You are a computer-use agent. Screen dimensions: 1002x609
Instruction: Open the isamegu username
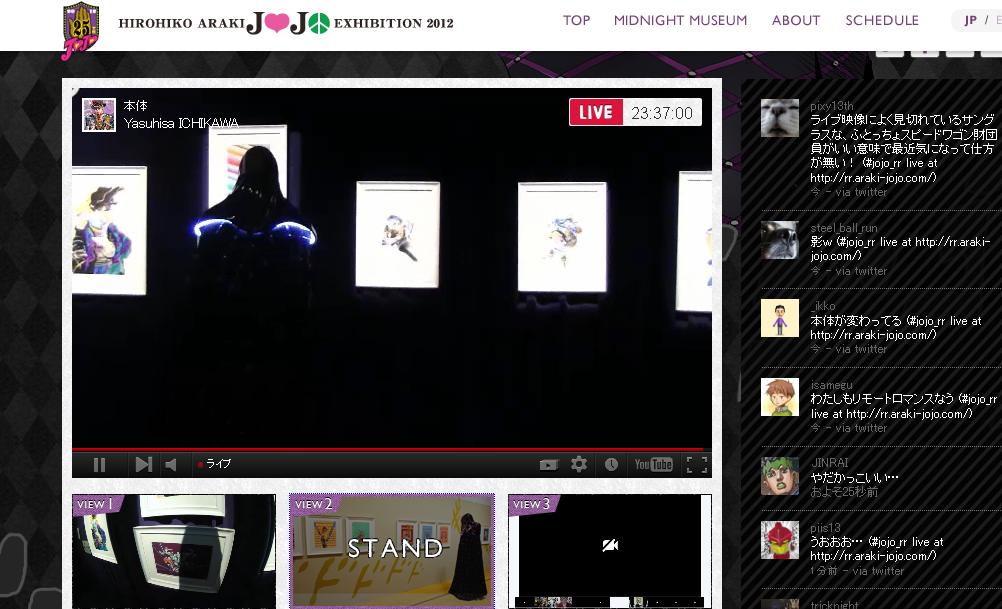(831, 385)
